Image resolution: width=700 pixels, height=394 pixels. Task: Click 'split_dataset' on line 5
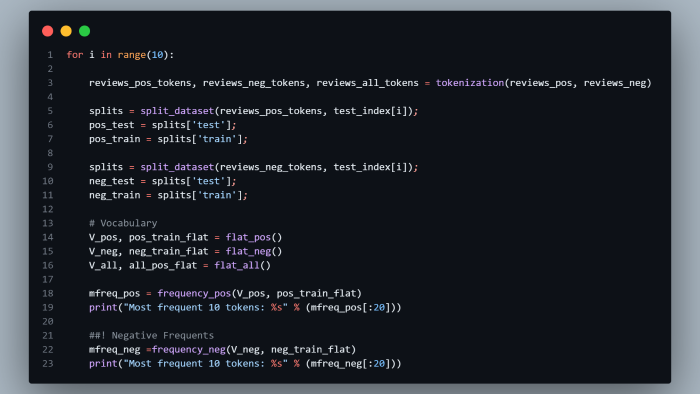click(x=177, y=111)
